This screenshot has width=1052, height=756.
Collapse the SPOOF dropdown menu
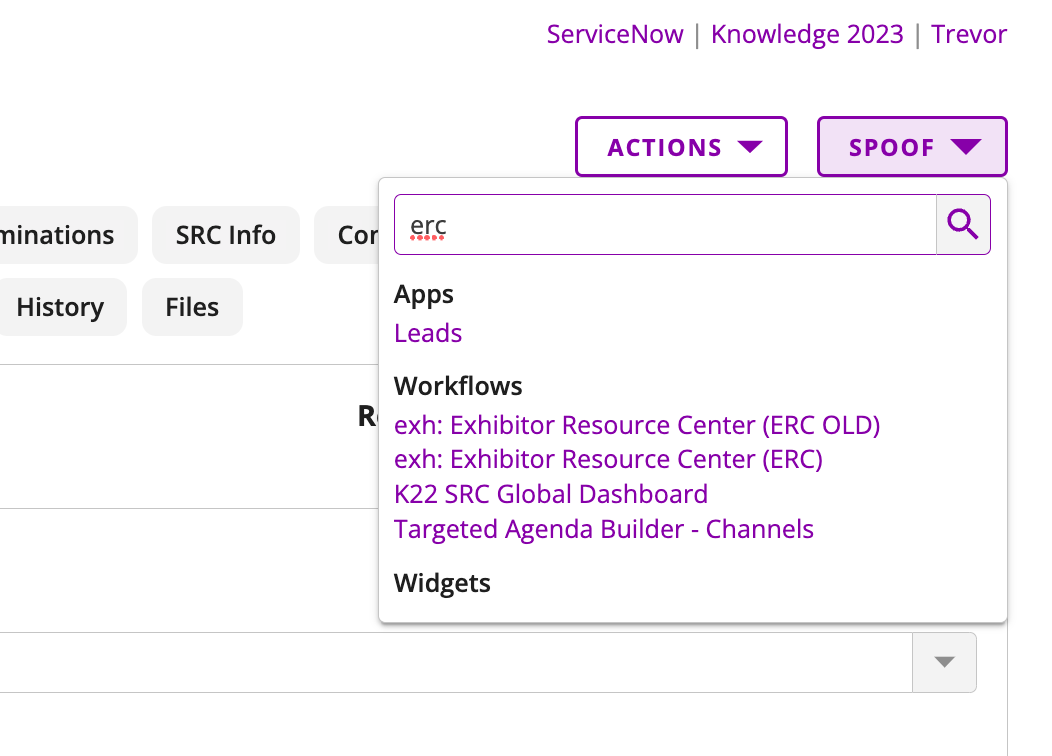point(911,147)
